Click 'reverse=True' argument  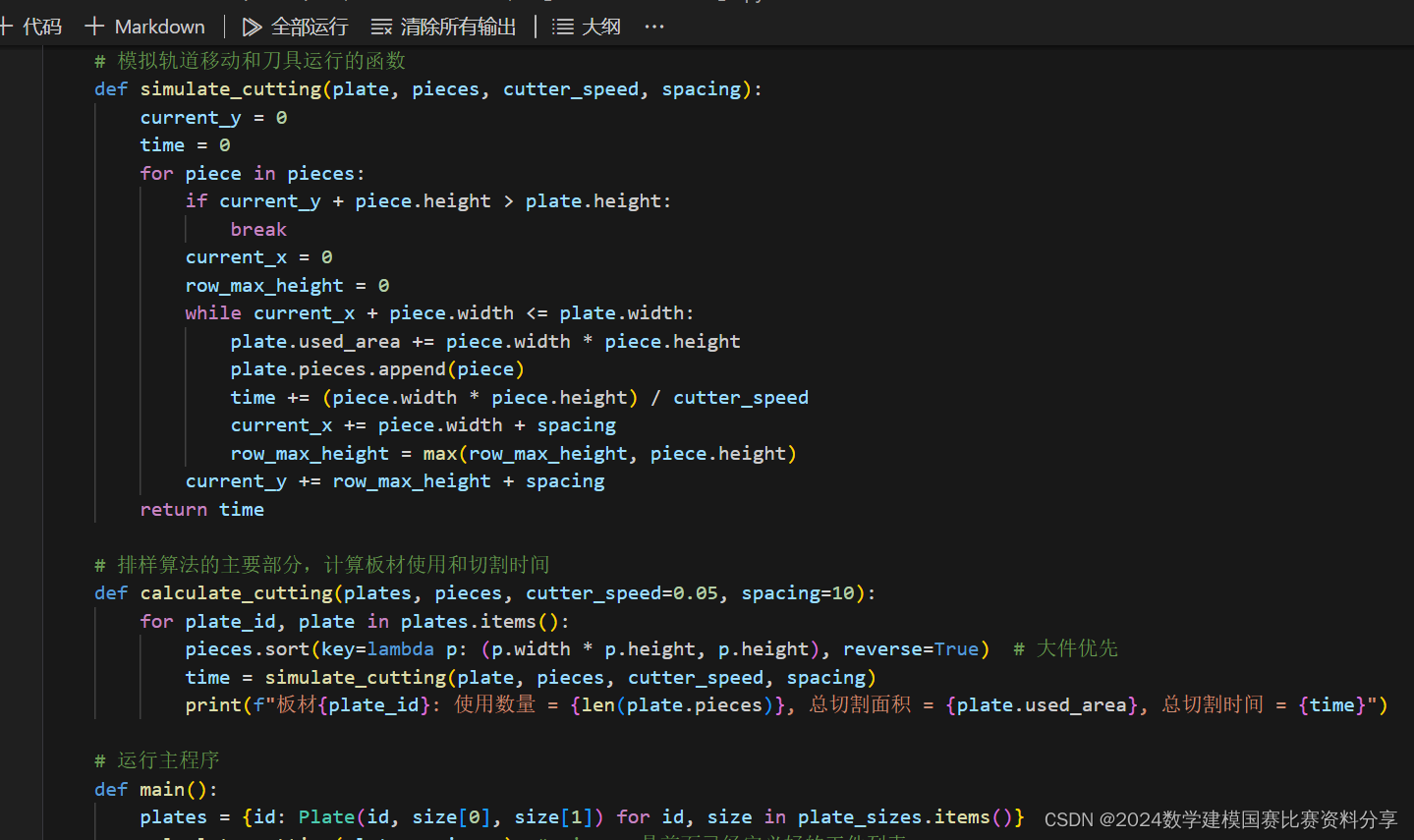[911, 649]
